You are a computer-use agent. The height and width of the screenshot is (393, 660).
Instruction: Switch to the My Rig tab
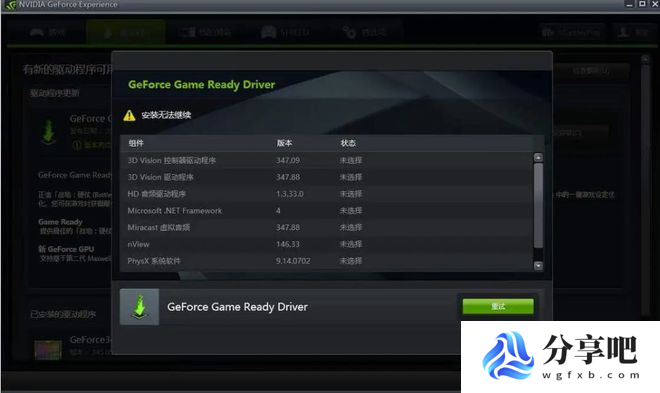(x=206, y=32)
